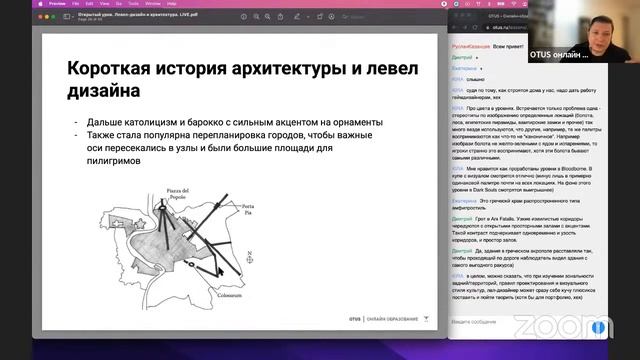Open the Apple menu

[x=40, y=4]
